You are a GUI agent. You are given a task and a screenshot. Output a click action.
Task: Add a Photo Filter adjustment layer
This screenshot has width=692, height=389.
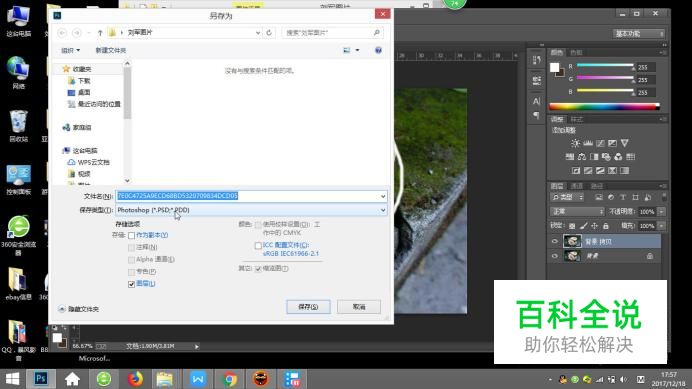coord(606,157)
